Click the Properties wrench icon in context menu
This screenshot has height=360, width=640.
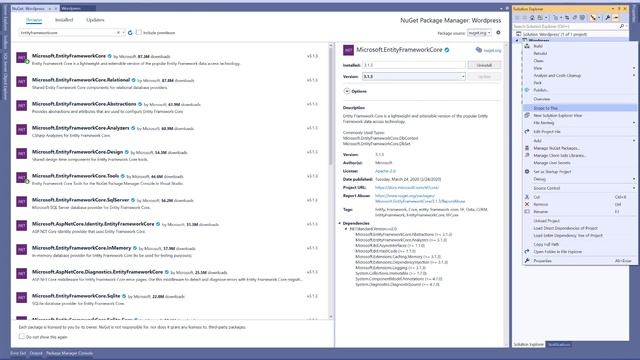click(527, 260)
